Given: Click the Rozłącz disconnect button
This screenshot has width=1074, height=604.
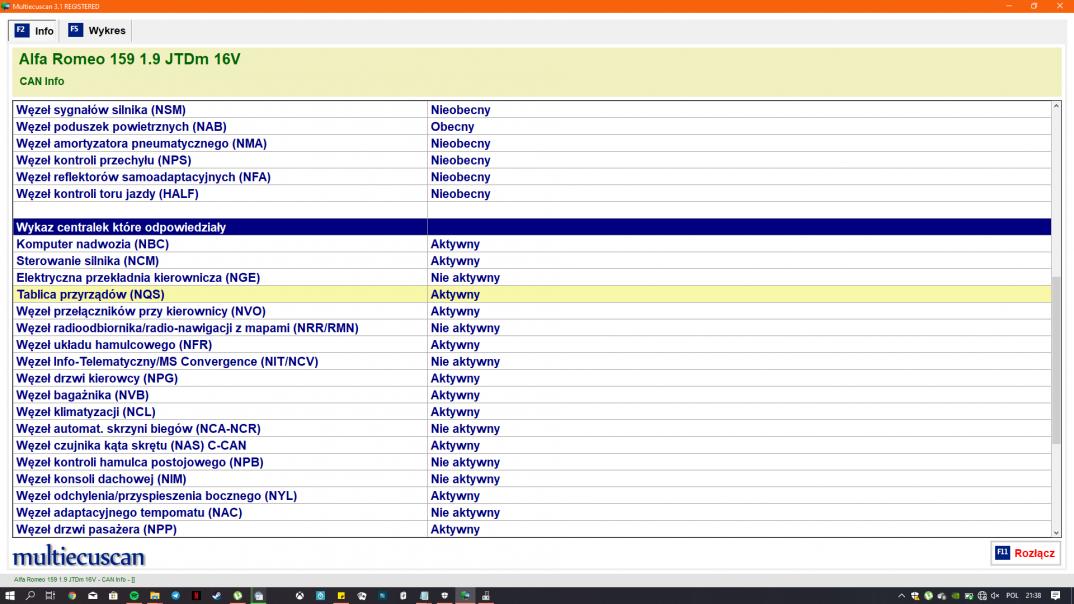Looking at the screenshot, I should 1025,553.
